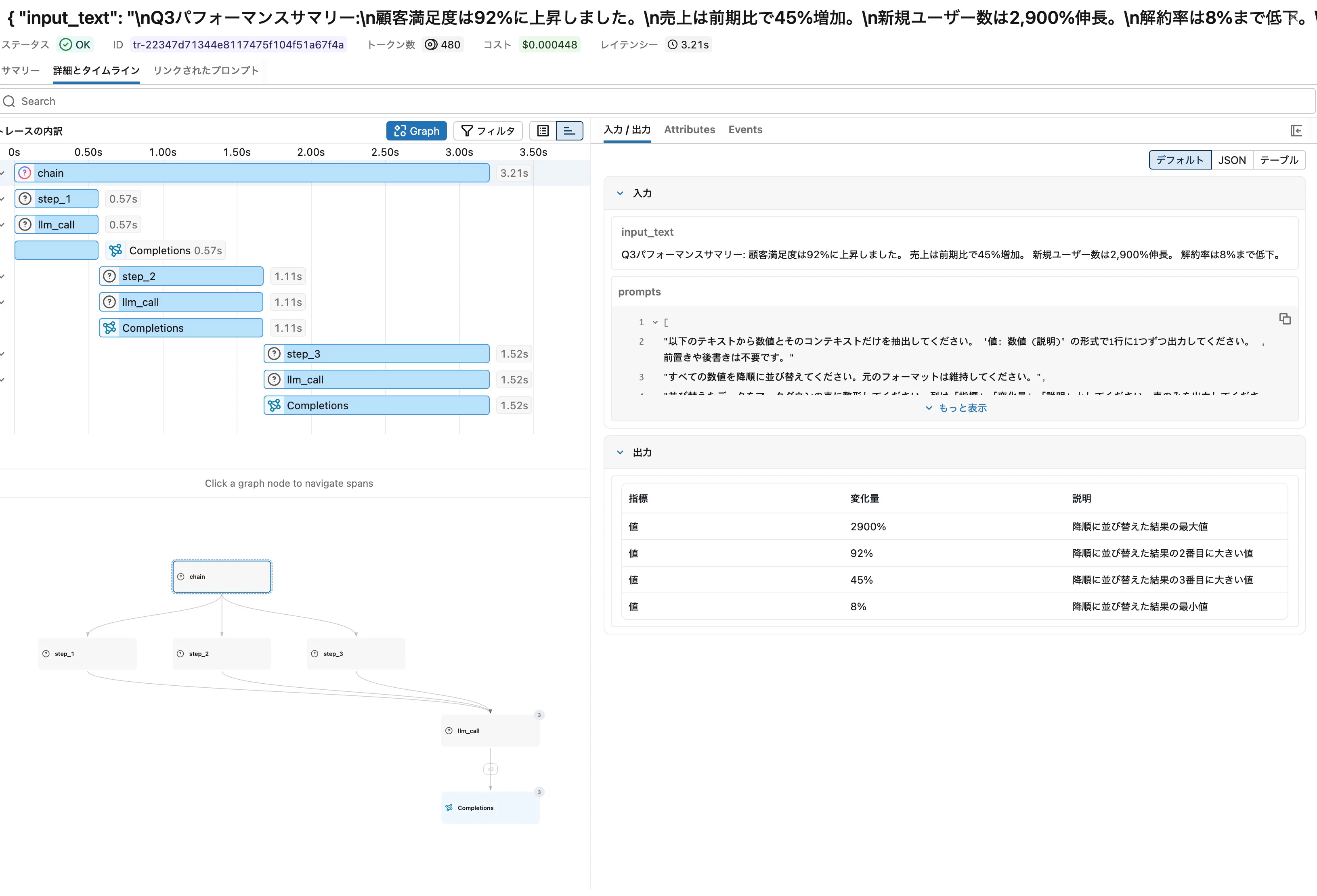Viewport: 1317px width, 896px height.
Task: Click the 降順に並び替えた結果の最小値 cell
Action: tap(1140, 607)
